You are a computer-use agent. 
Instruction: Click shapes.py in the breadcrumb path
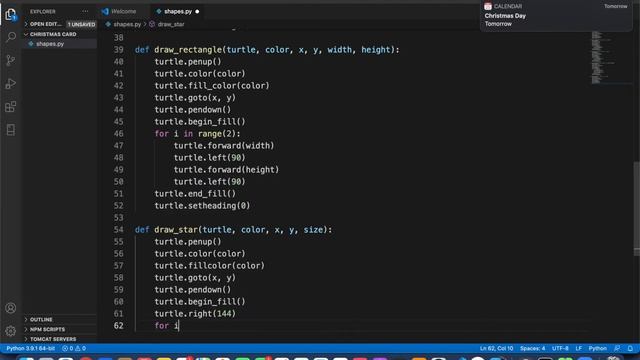coord(127,24)
